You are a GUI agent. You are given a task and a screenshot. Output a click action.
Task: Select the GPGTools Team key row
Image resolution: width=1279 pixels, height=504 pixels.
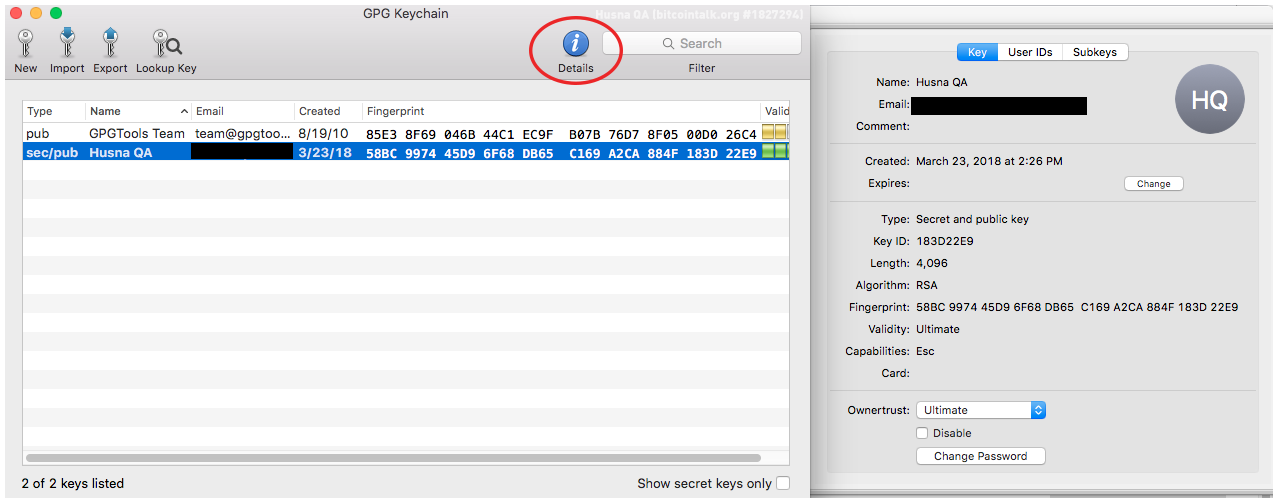[x=406, y=133]
